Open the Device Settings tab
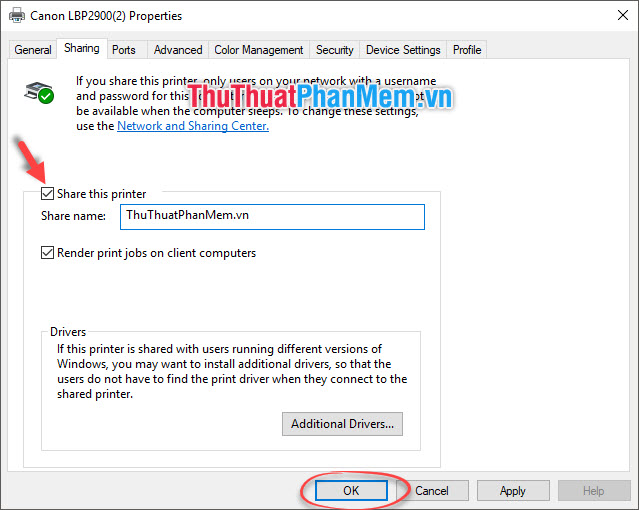639x510 pixels. coord(403,50)
